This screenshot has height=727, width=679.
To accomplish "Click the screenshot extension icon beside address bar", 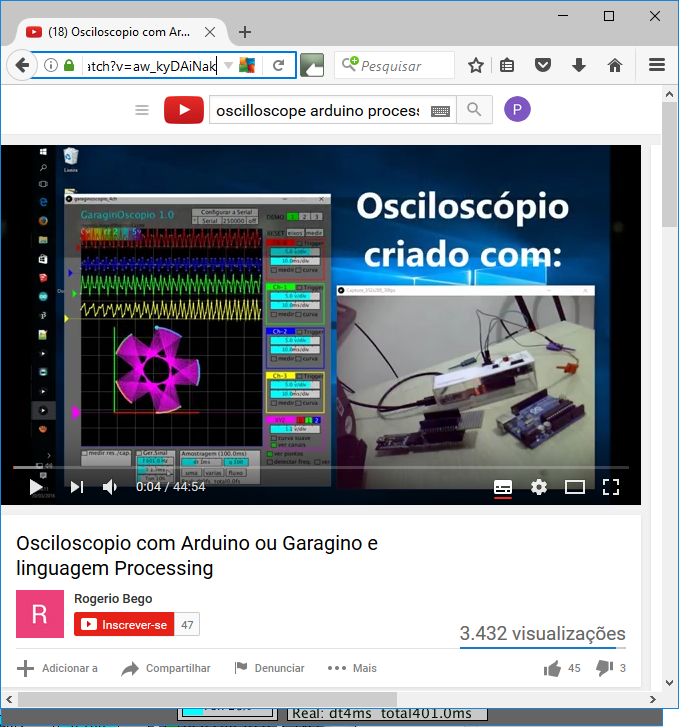I will tap(312, 65).
